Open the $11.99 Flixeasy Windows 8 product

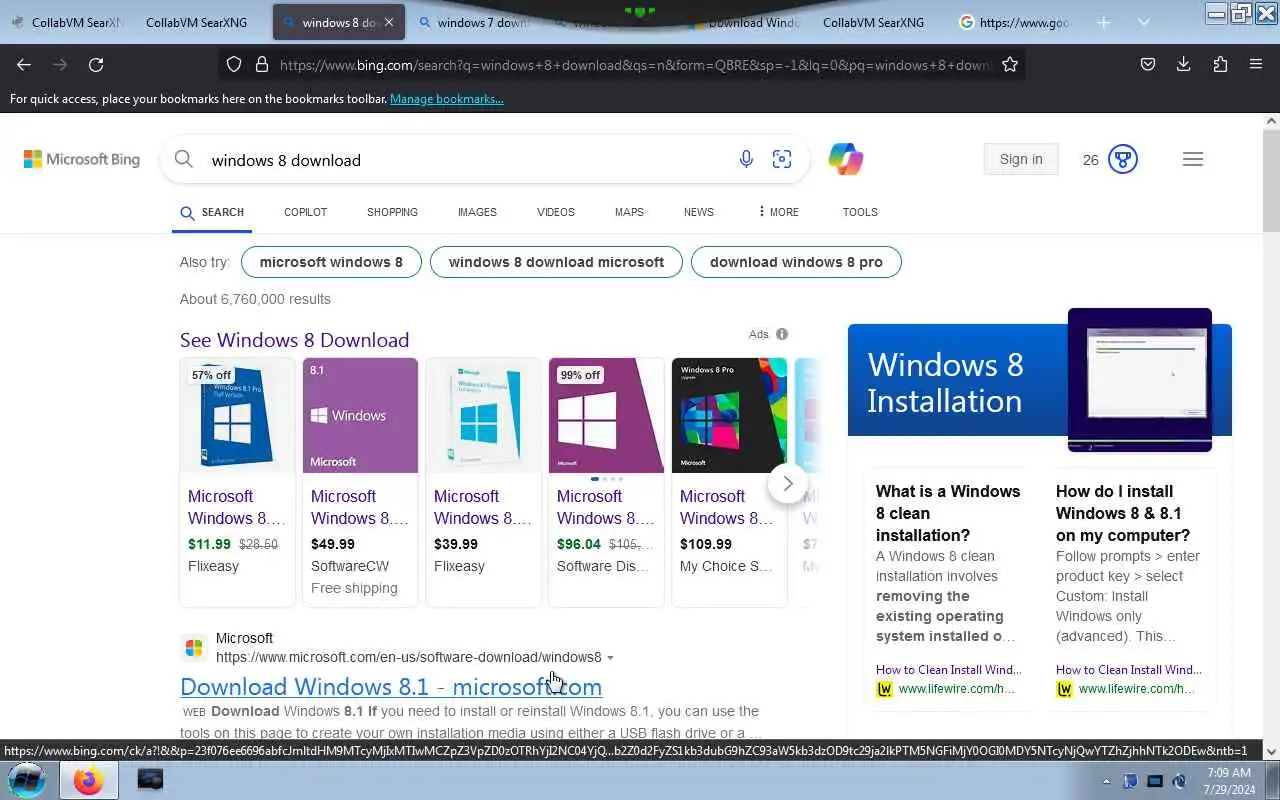(x=237, y=482)
